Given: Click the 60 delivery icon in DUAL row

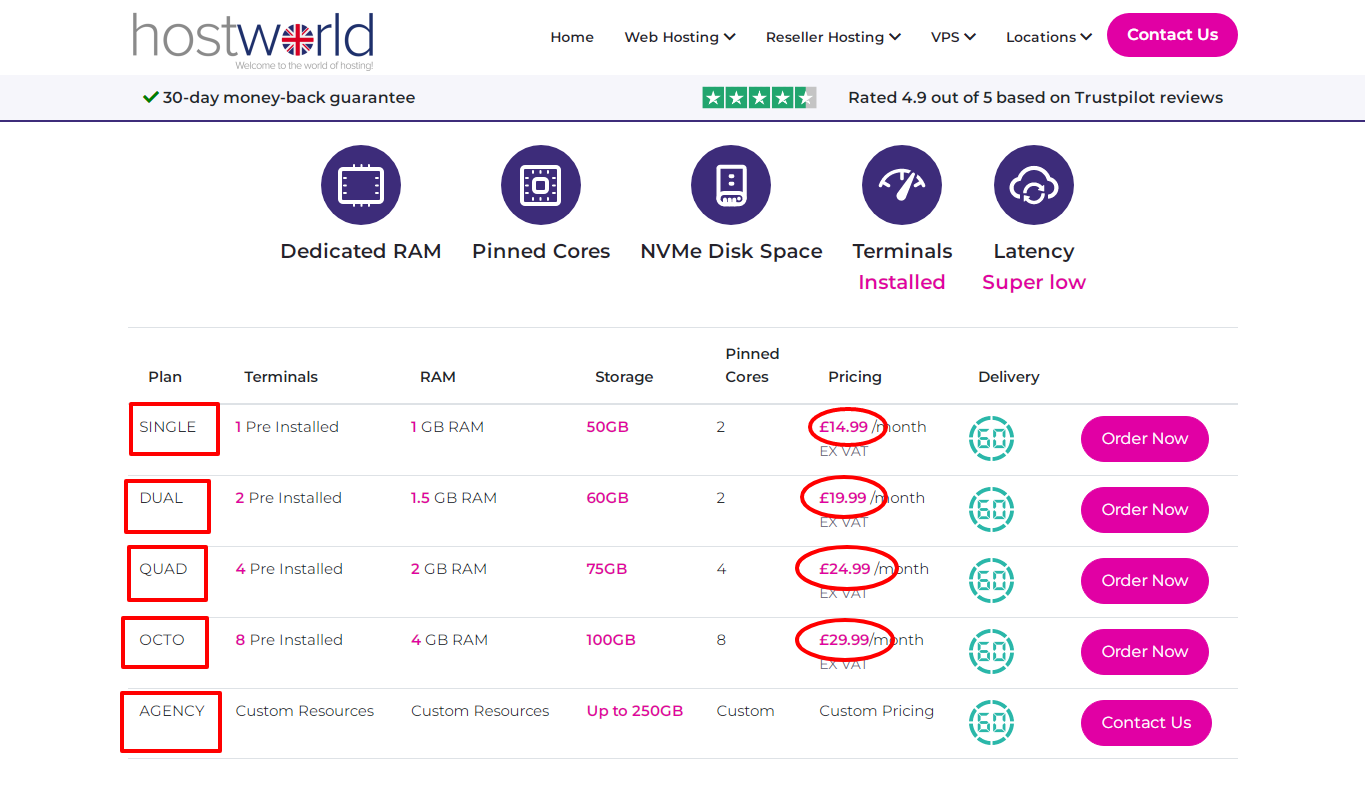Looking at the screenshot, I should (991, 510).
